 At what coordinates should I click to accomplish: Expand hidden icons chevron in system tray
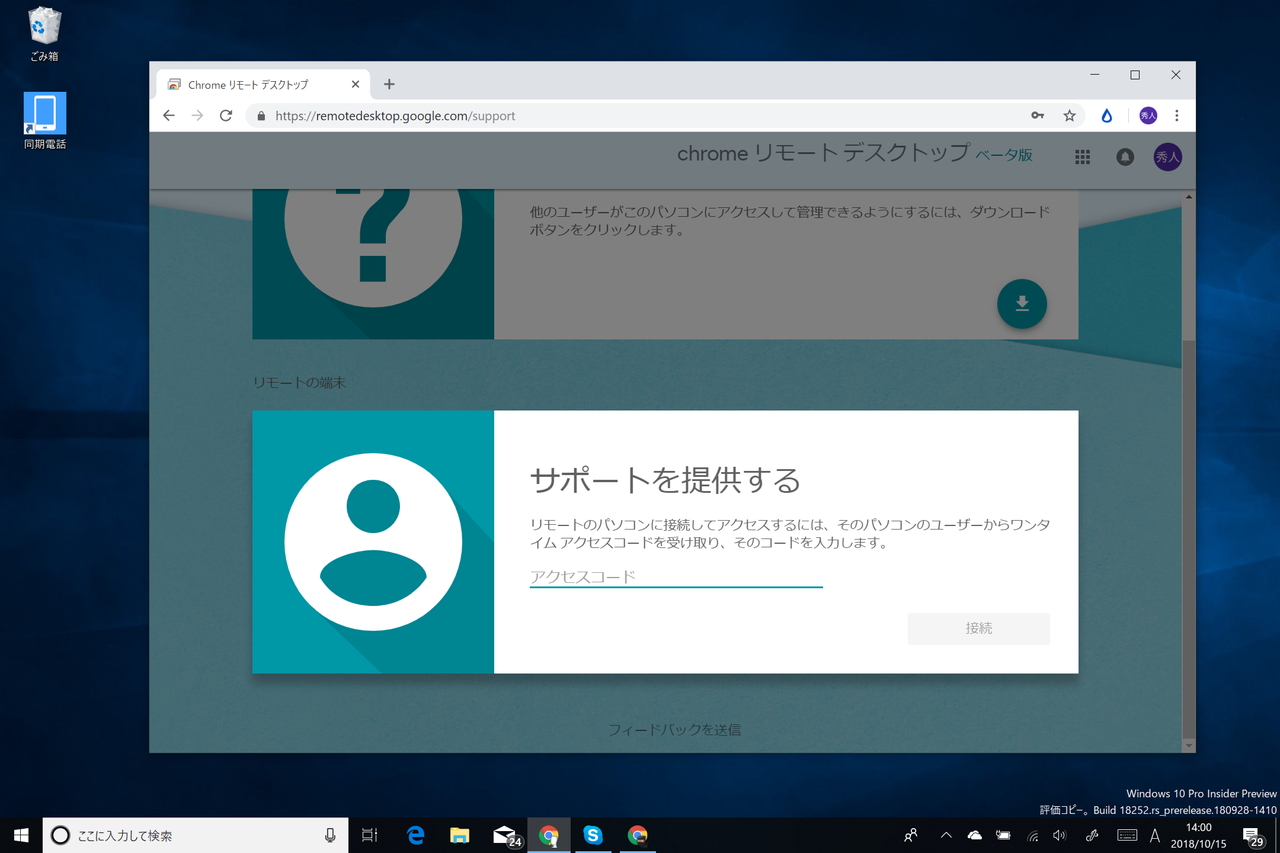pos(945,835)
